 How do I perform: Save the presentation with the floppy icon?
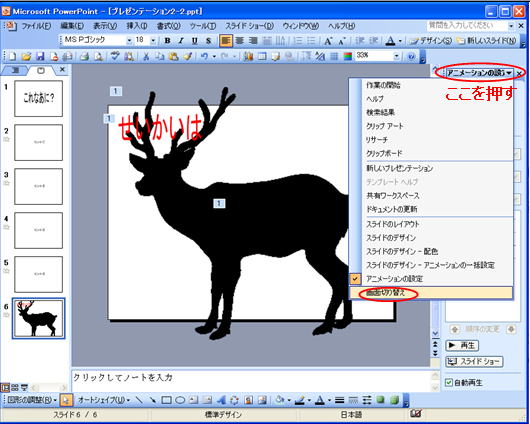pyautogui.click(x=40, y=56)
